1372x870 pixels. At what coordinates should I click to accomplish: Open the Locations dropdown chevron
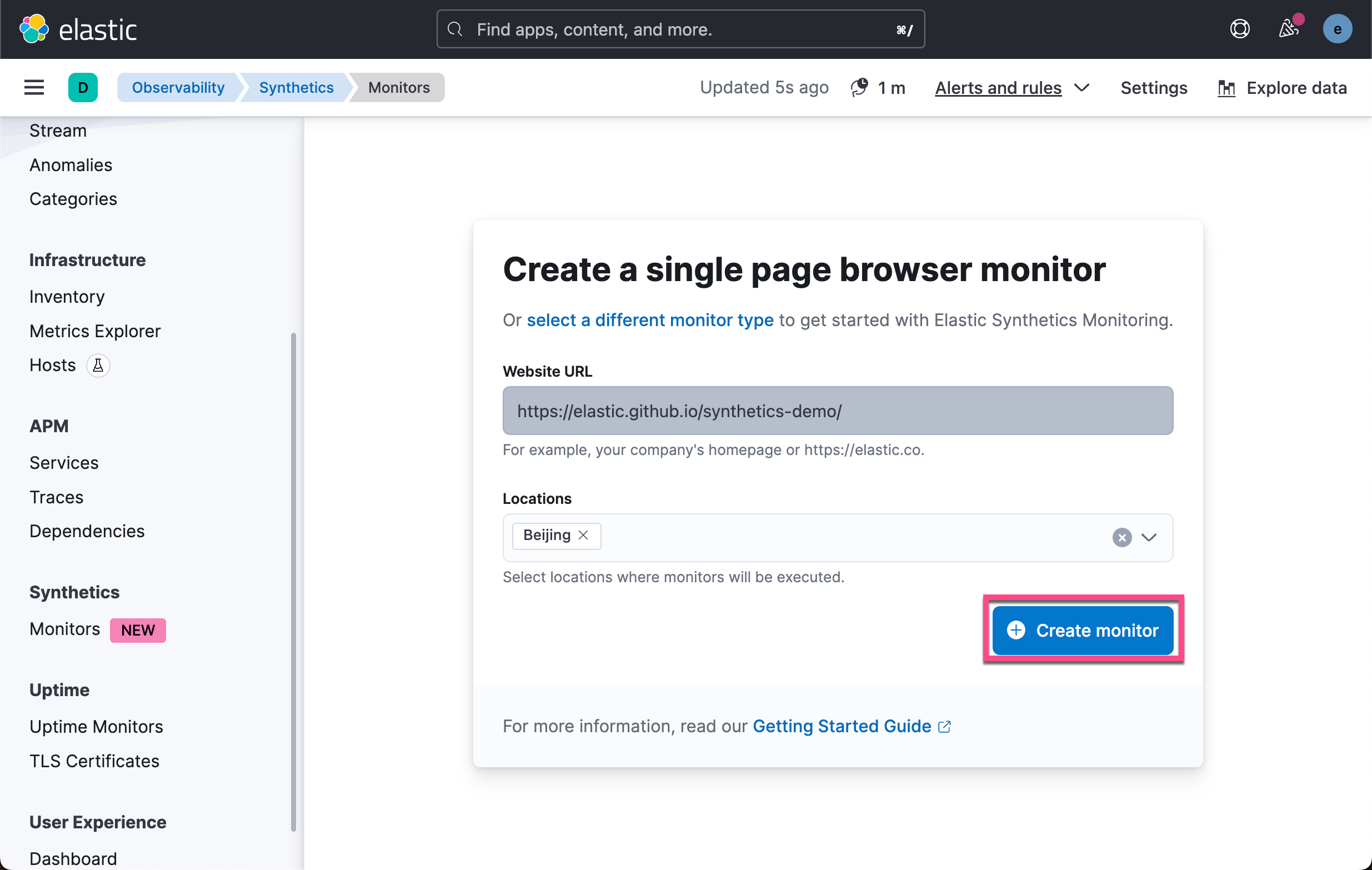(1149, 537)
